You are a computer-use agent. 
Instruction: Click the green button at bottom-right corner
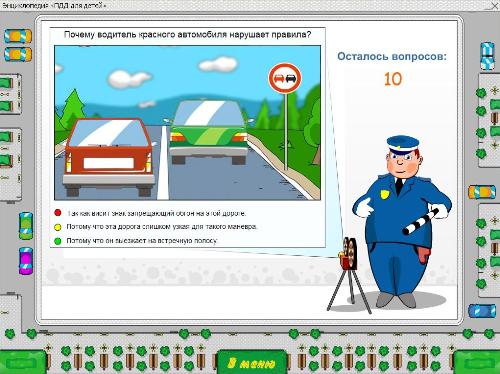pyautogui.click(x=477, y=362)
